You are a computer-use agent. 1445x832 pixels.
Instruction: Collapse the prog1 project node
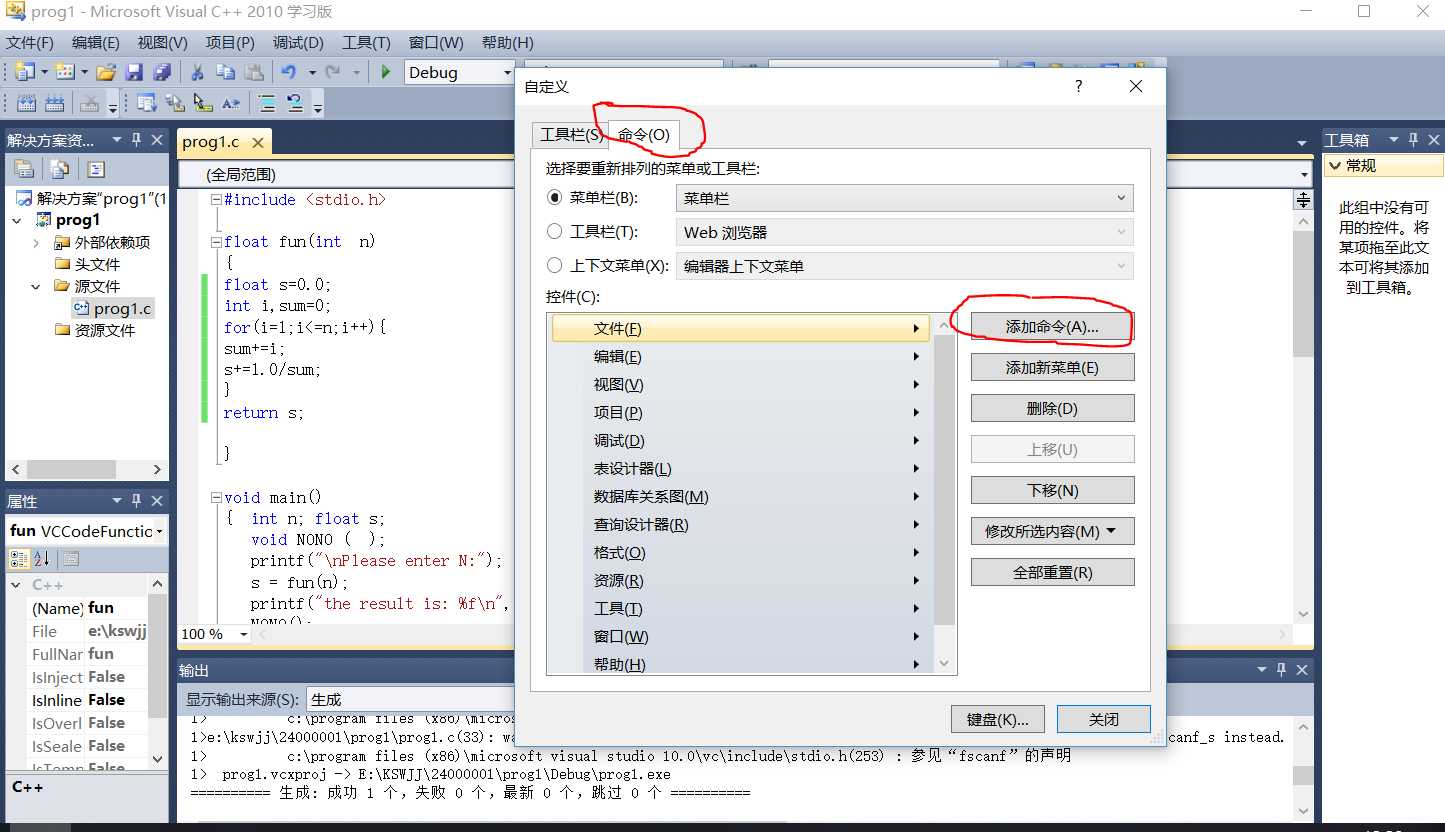coord(17,220)
